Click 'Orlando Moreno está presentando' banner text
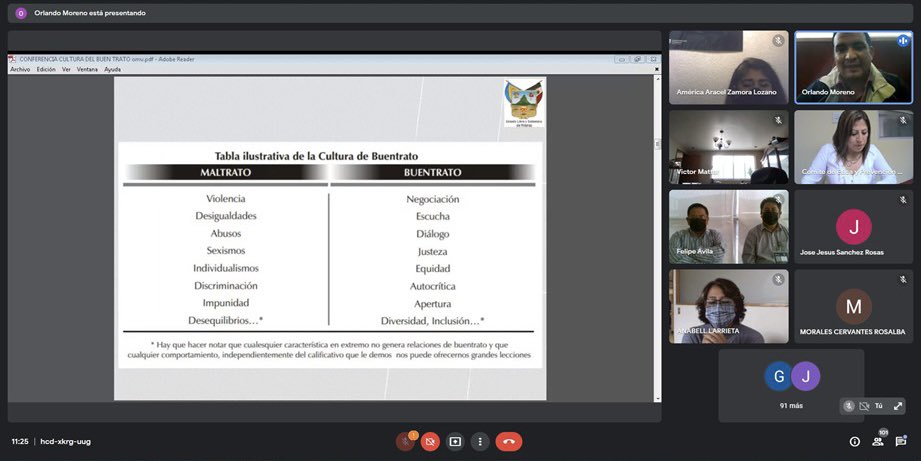Image resolution: width=921 pixels, height=461 pixels. 90,13
